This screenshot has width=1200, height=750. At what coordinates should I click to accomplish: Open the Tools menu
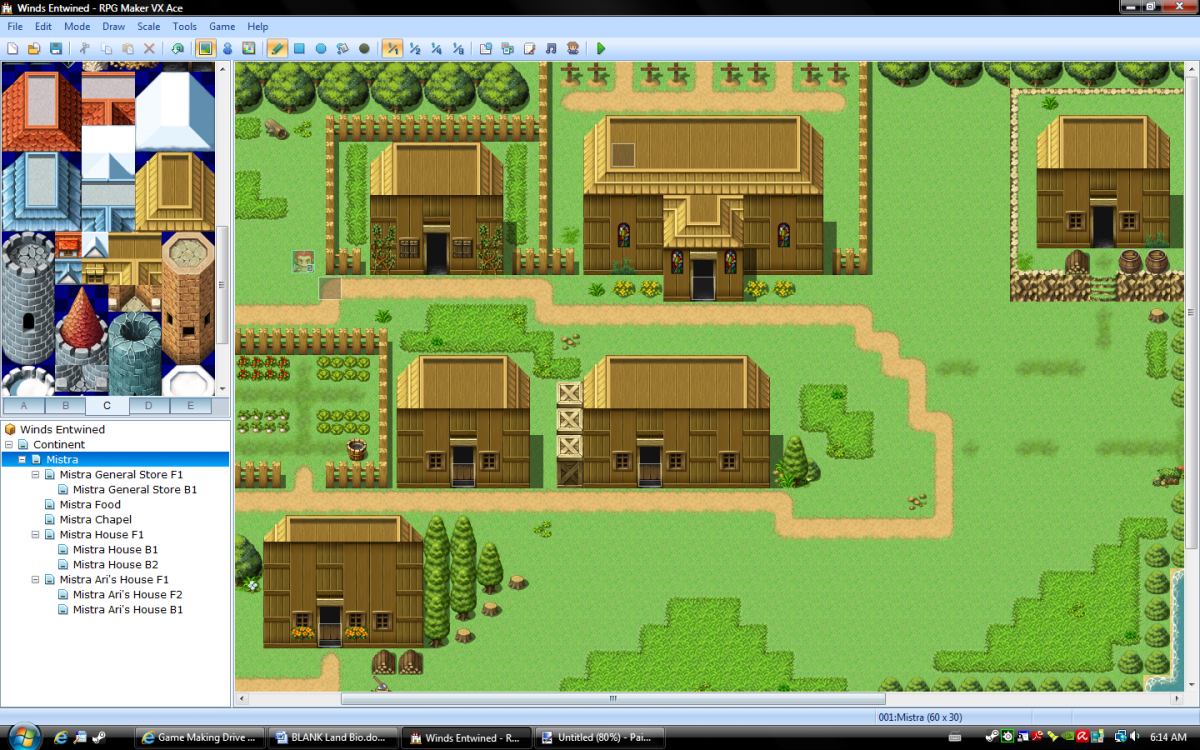pos(185,27)
